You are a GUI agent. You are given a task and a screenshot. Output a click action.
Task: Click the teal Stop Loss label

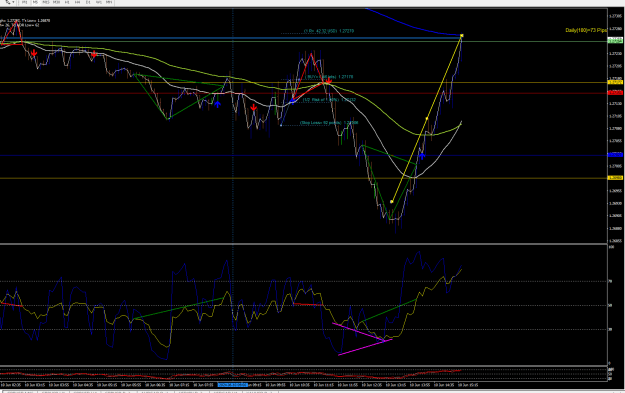coord(329,123)
